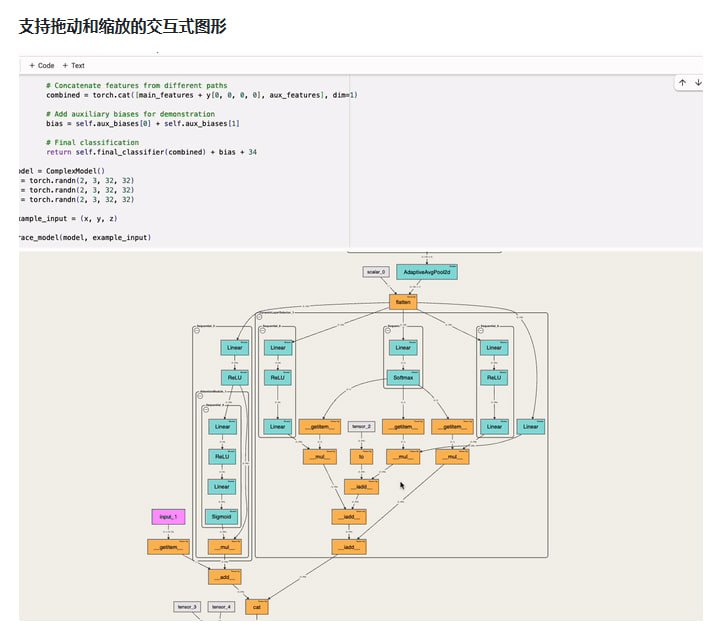Select the AdaptiveAvgPool2d node
The image size is (718, 632).
[427, 272]
